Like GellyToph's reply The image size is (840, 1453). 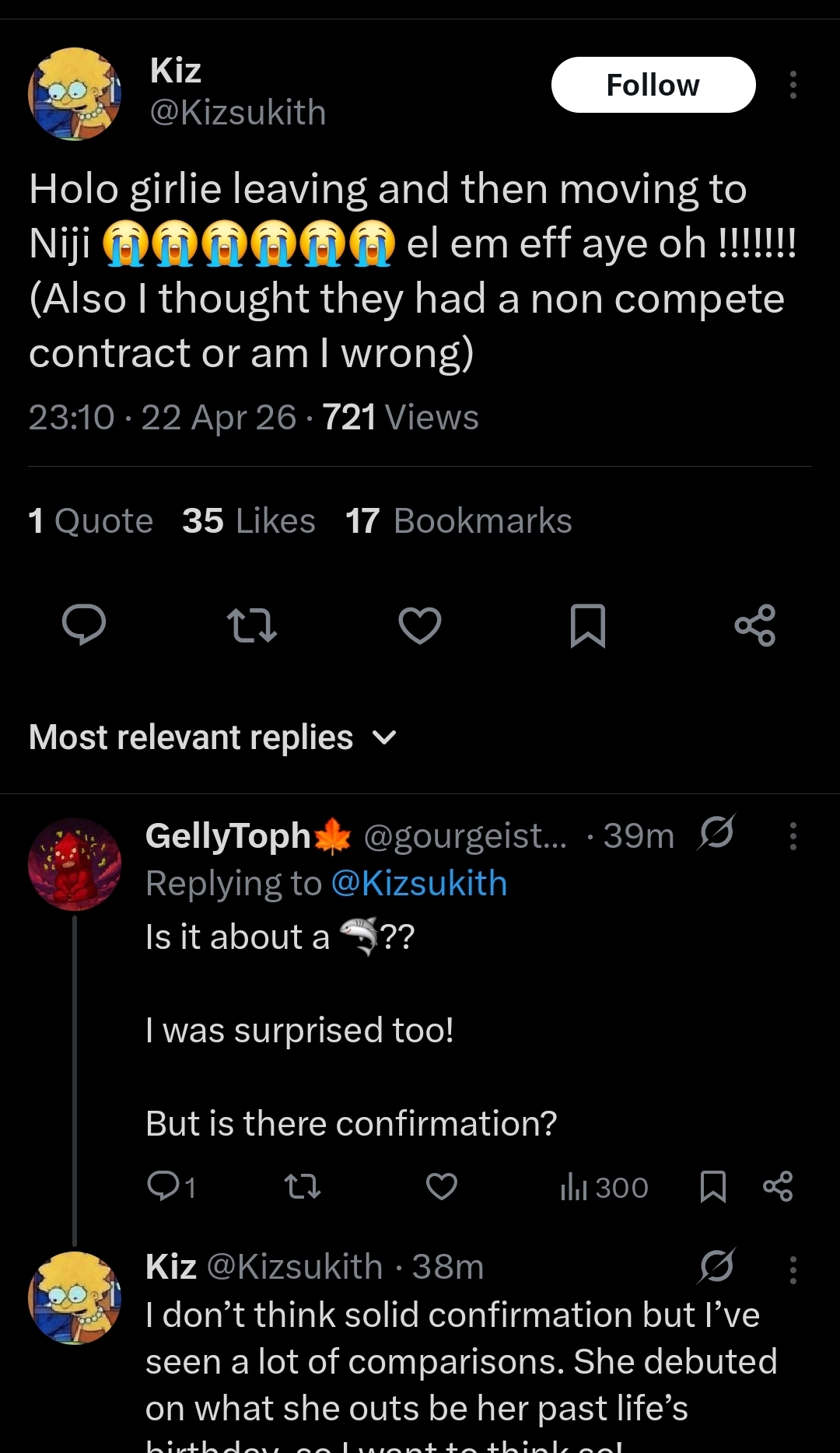442,1187
